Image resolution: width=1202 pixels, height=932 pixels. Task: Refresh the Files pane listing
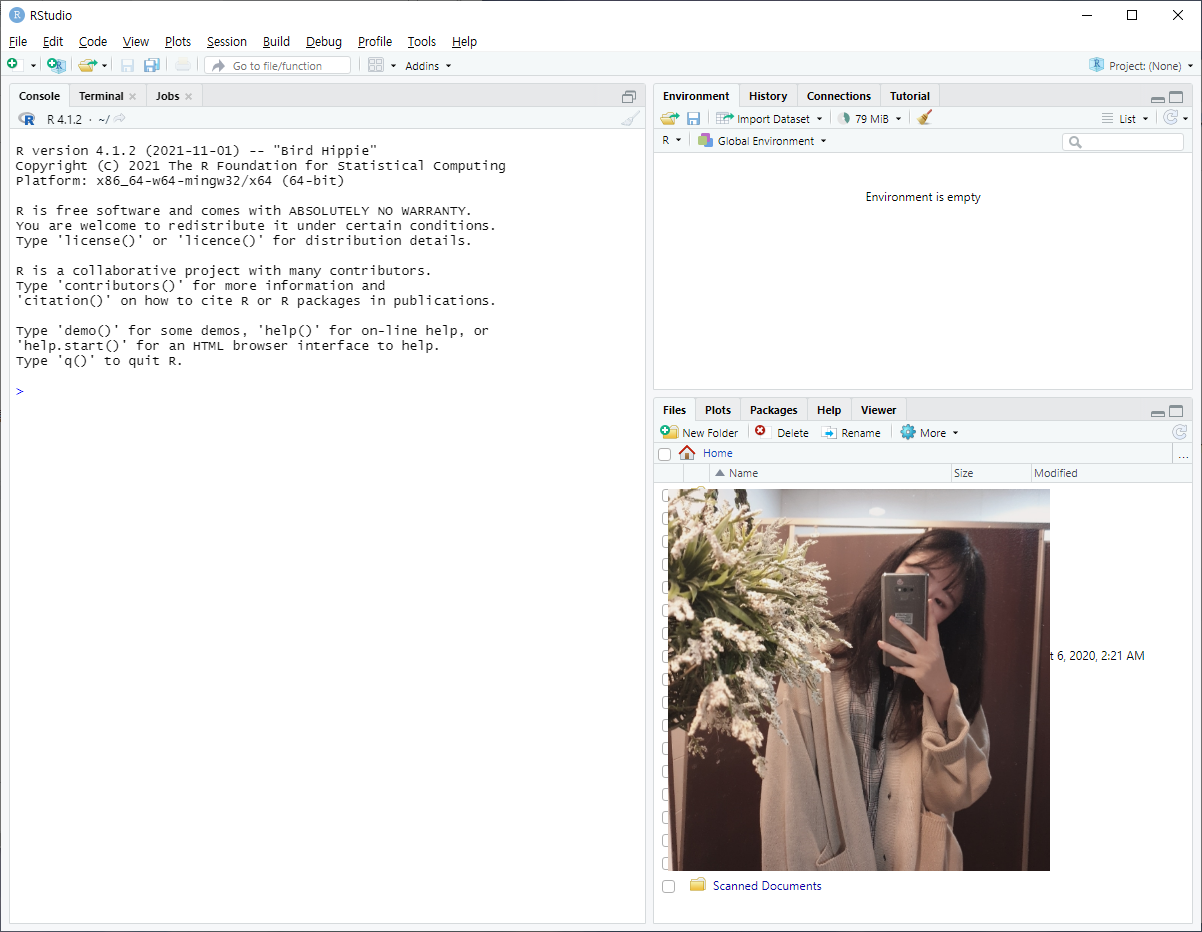point(1180,432)
